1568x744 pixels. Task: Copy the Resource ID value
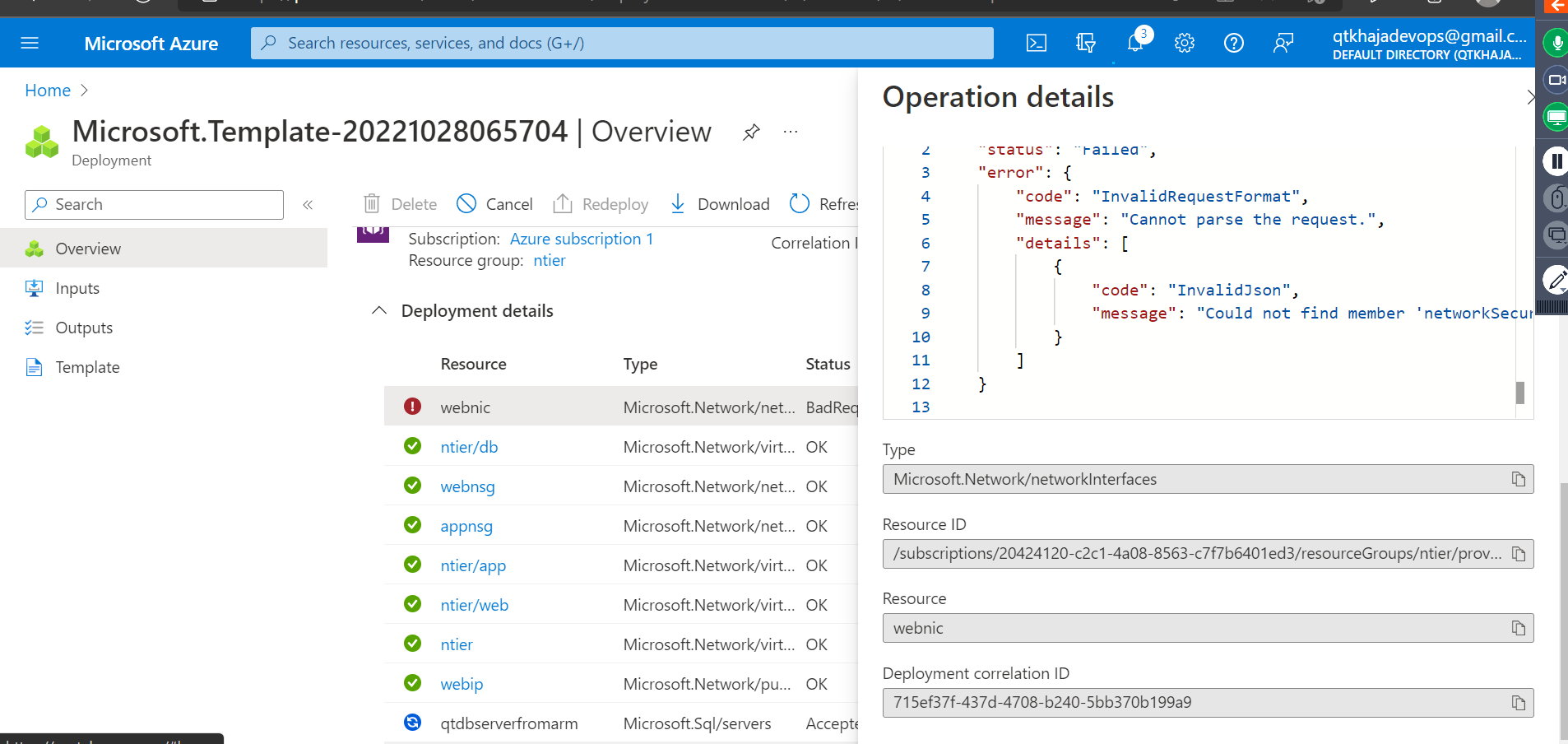tap(1519, 554)
